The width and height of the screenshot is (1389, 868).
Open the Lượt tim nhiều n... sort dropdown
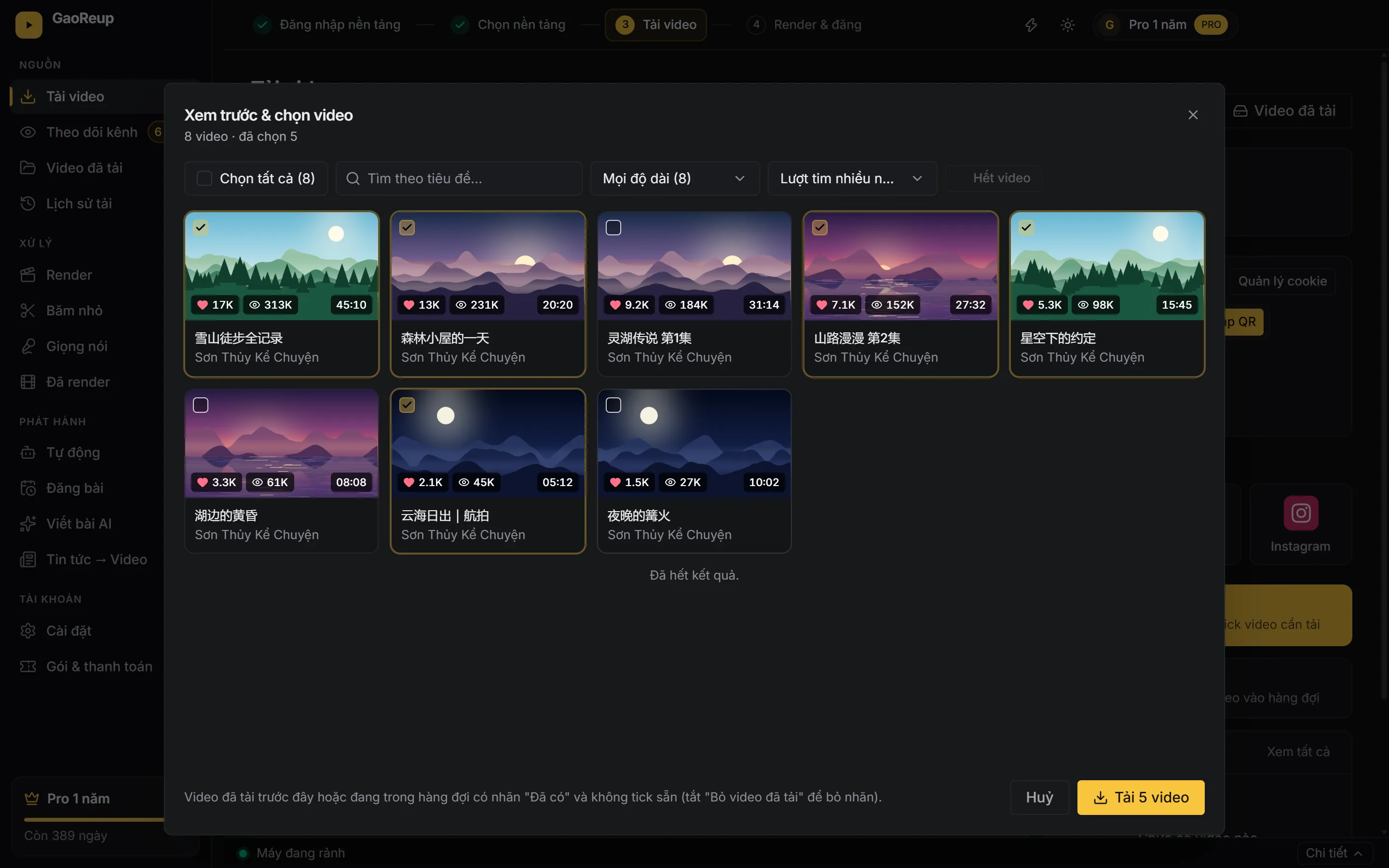click(852, 178)
